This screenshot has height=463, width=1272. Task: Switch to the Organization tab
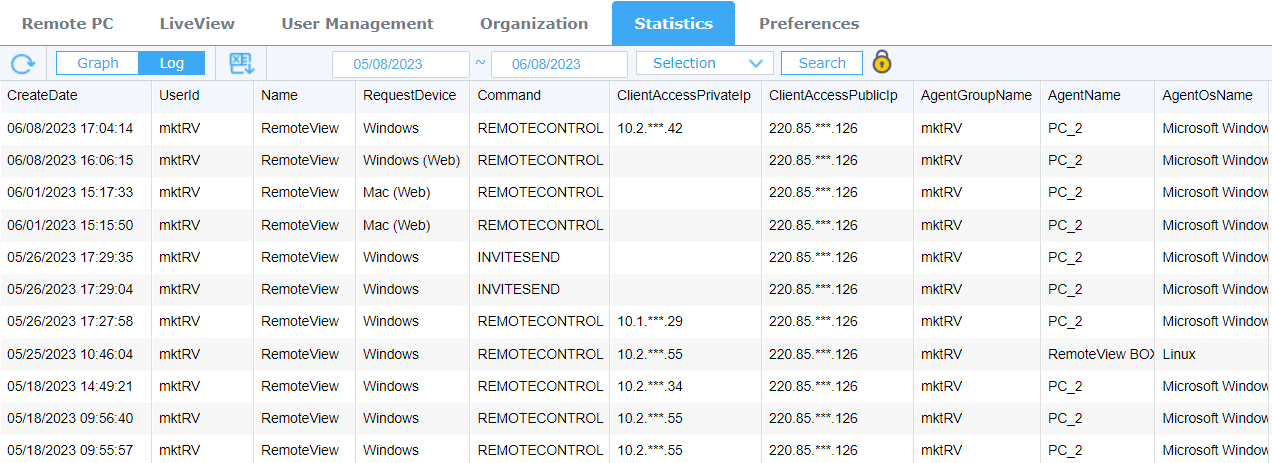[x=534, y=23]
